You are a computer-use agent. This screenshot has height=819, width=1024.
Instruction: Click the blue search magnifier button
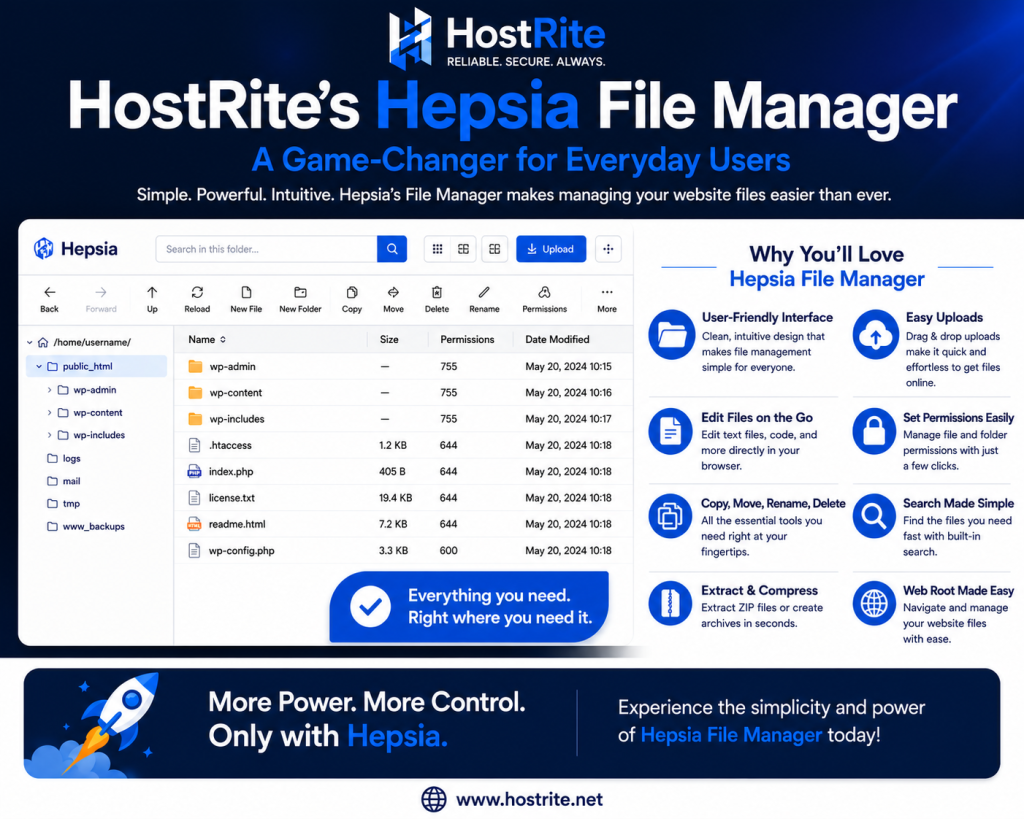392,249
